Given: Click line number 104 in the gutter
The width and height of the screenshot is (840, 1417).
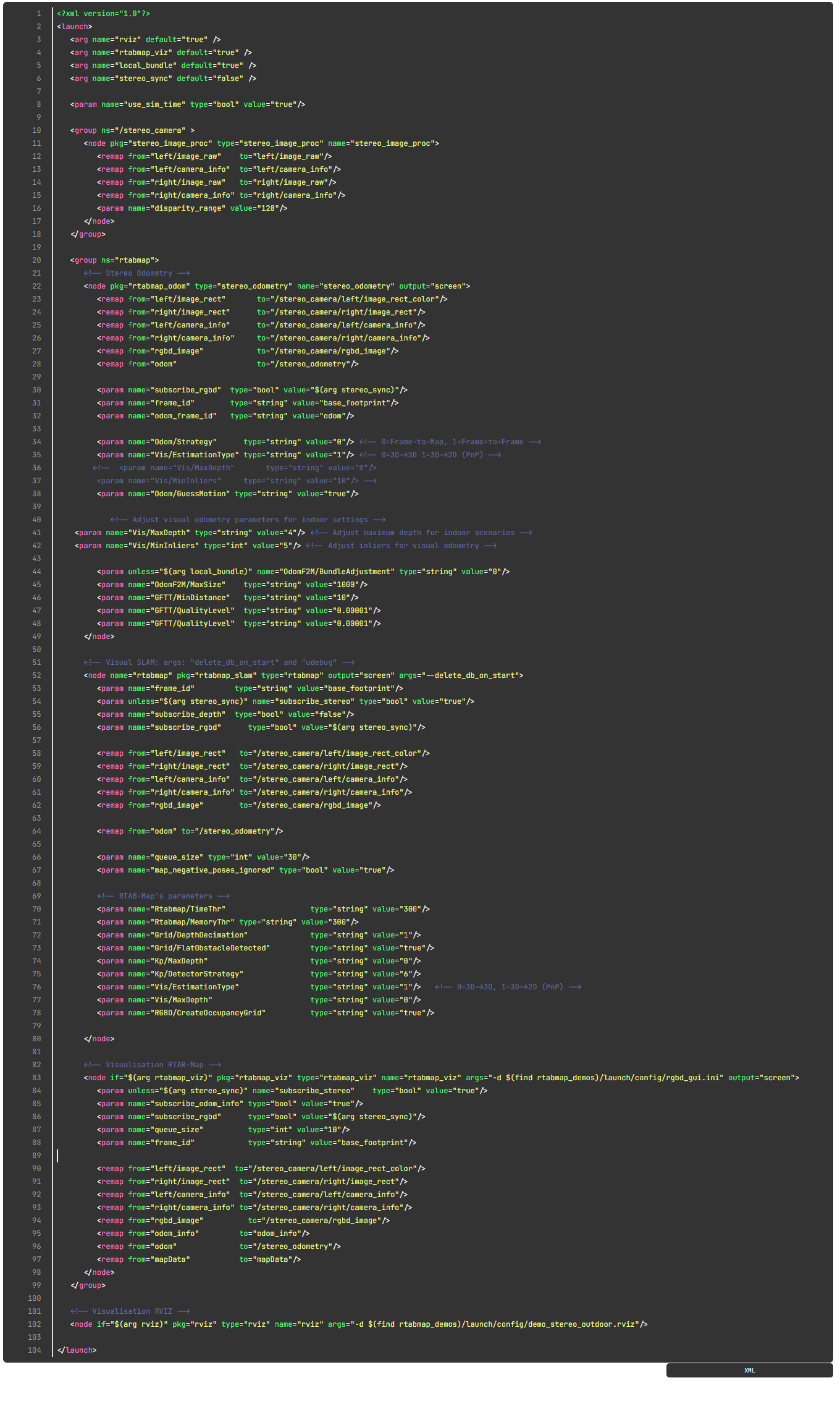Looking at the screenshot, I should click(35, 1350).
